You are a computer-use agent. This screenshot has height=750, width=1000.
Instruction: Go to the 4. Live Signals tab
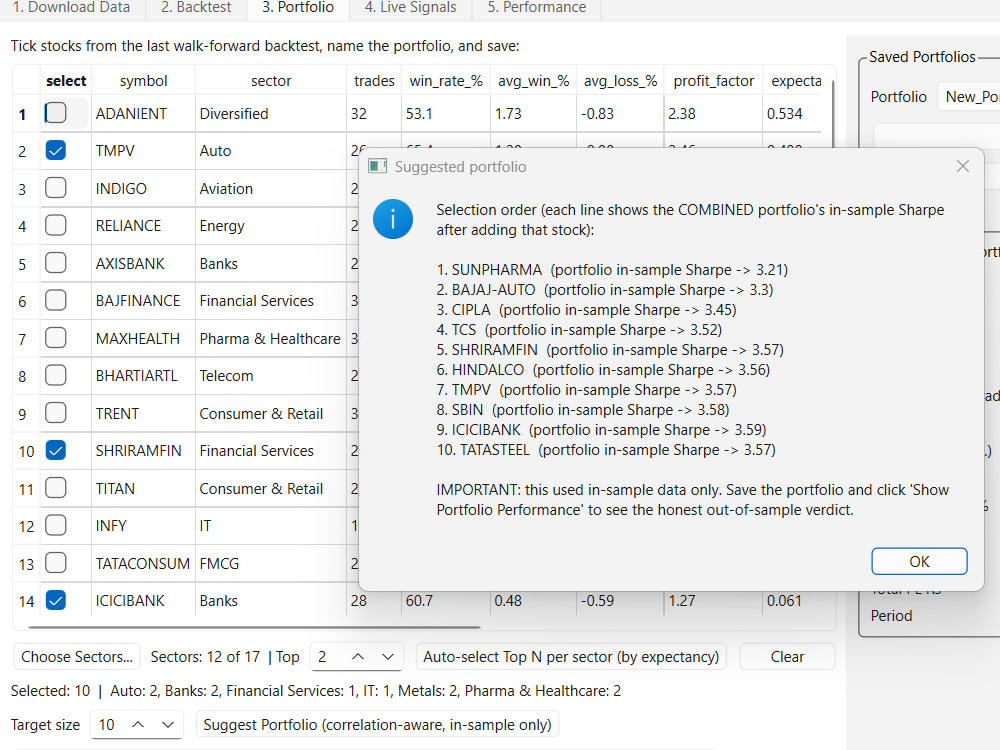coord(410,8)
